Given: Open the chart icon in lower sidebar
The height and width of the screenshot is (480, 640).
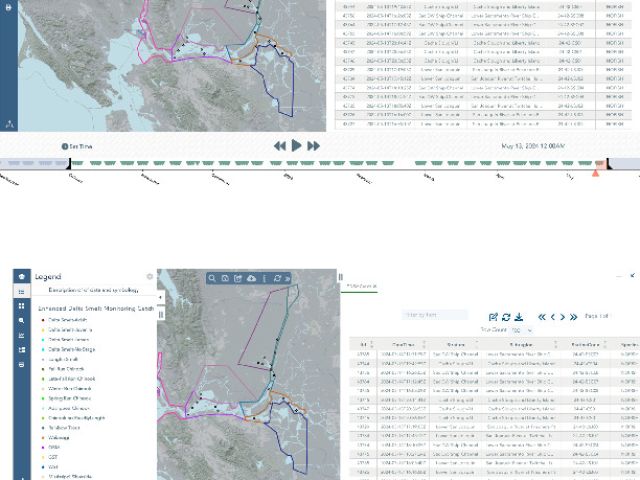Looking at the screenshot, I should click(x=22, y=335).
